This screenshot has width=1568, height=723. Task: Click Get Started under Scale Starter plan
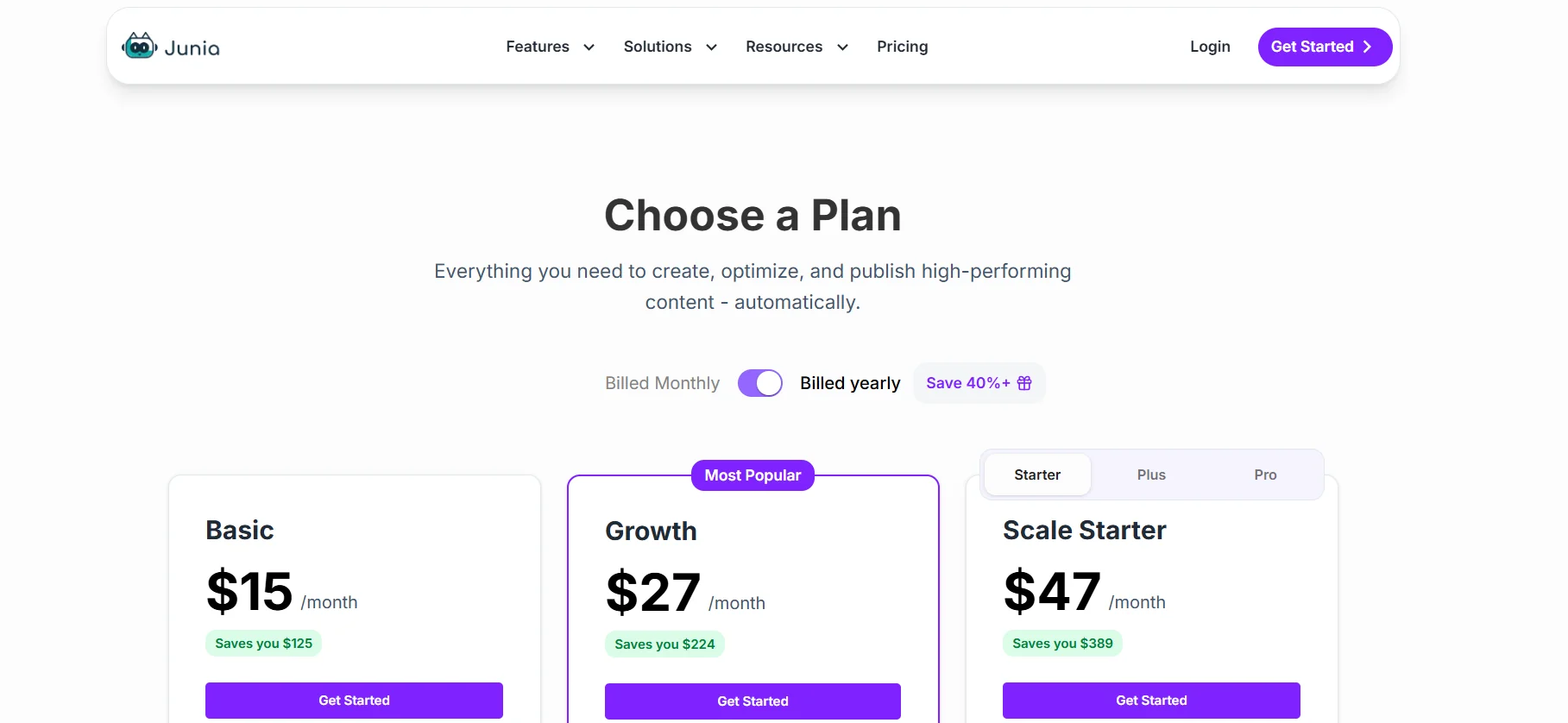1151,701
